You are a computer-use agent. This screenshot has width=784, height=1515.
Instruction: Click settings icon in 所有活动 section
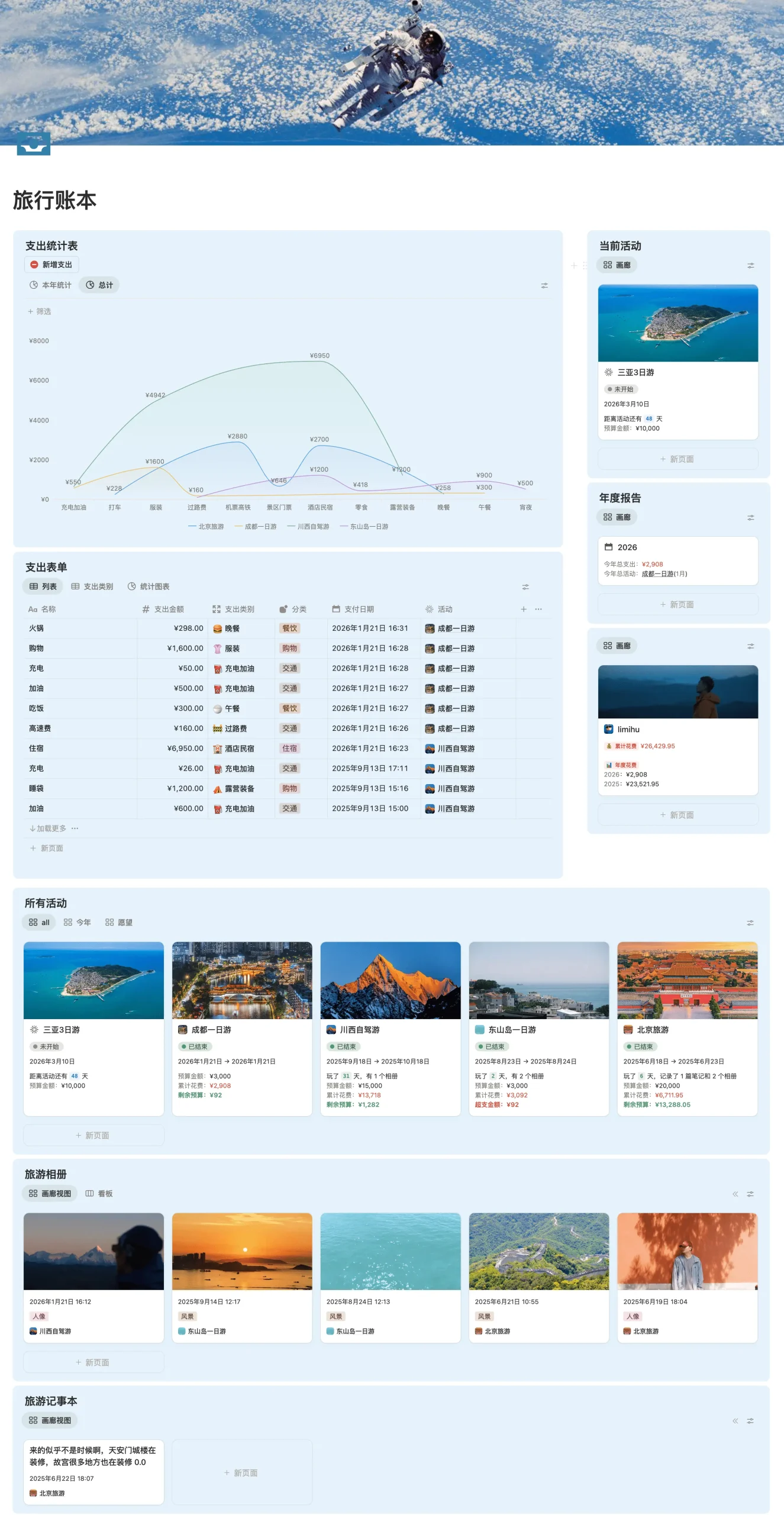click(750, 923)
